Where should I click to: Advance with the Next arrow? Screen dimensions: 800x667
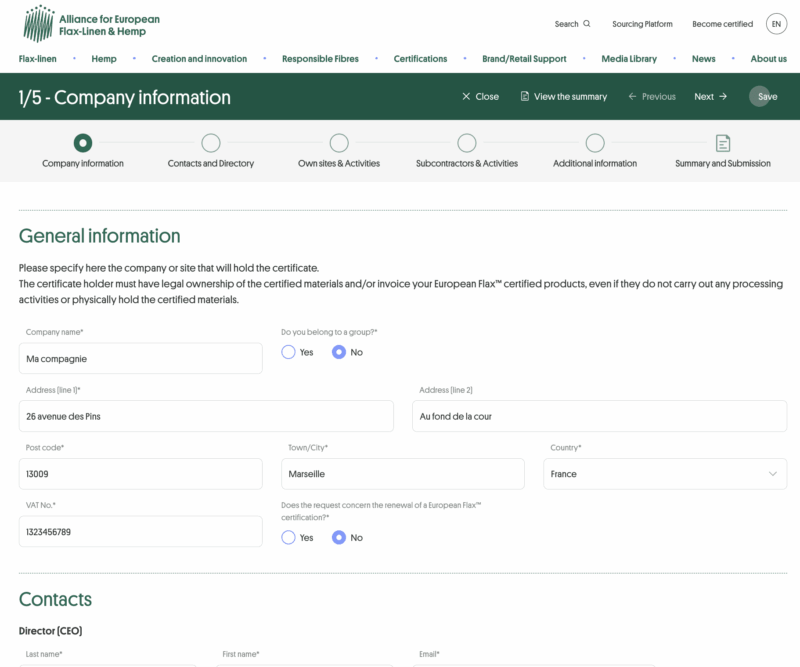[722, 97]
